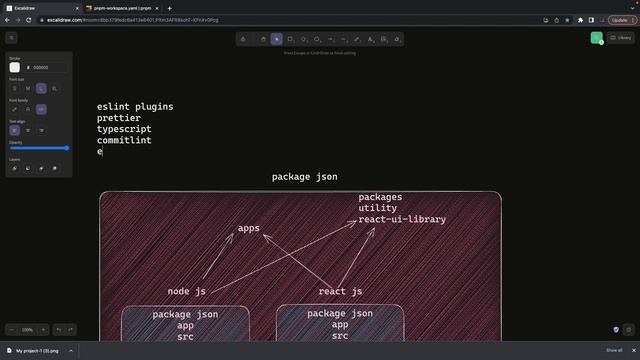Expand options for downloaded png file
The width and height of the screenshot is (640, 360).
point(71,351)
